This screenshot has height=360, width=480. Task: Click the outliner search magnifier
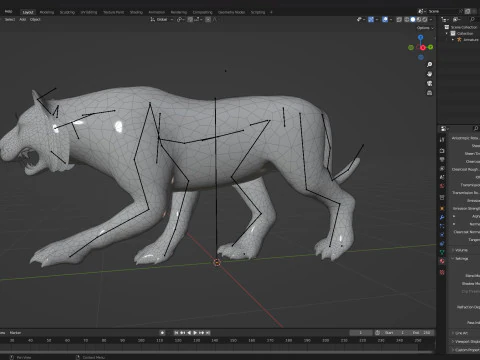[472, 20]
